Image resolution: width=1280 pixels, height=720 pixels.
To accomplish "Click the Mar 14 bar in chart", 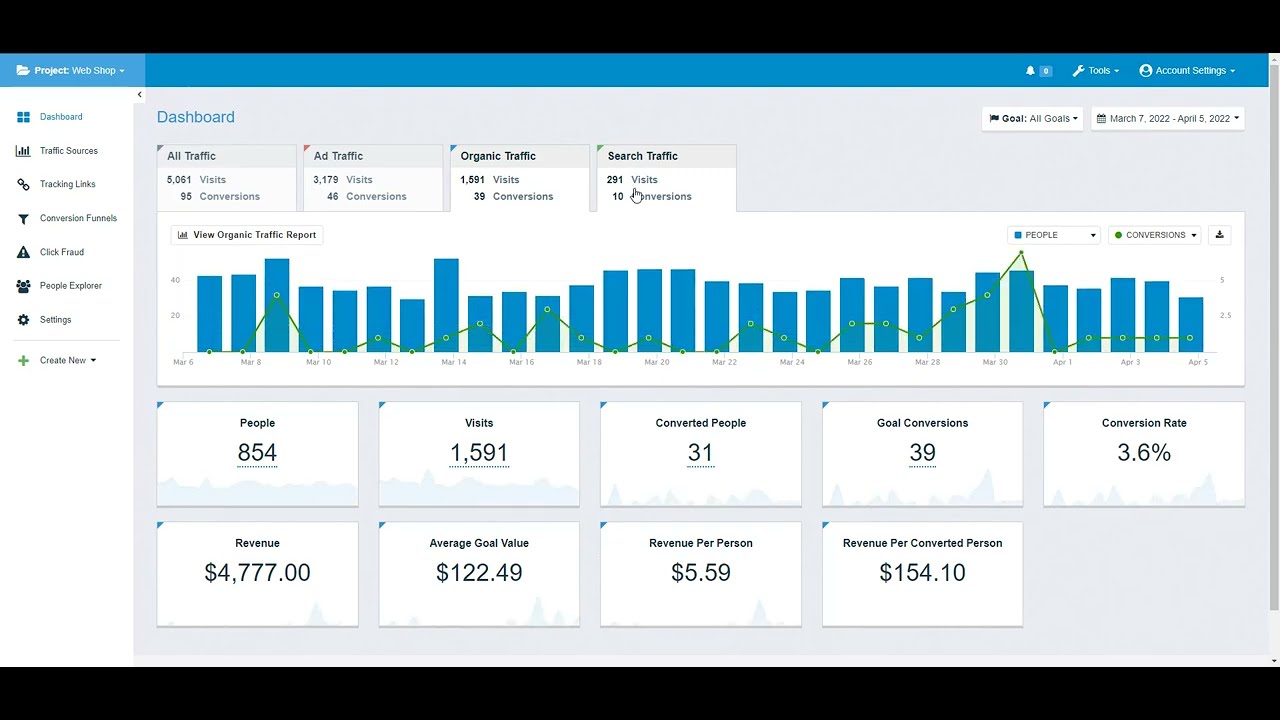I will coord(446,305).
